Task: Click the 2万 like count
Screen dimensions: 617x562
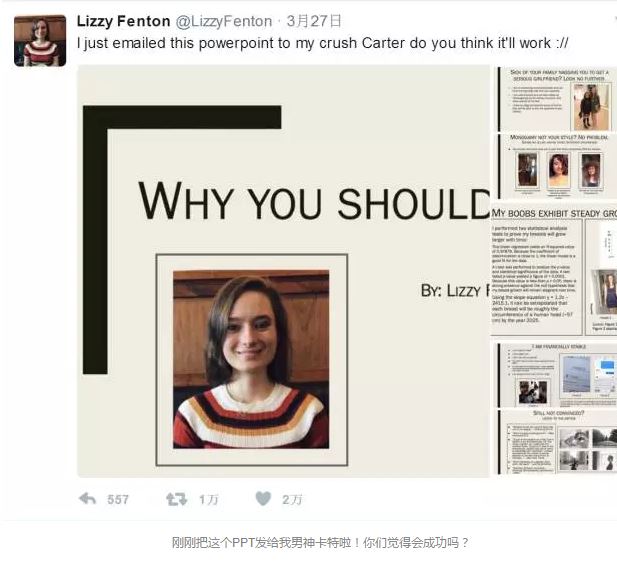Action: click(x=292, y=499)
